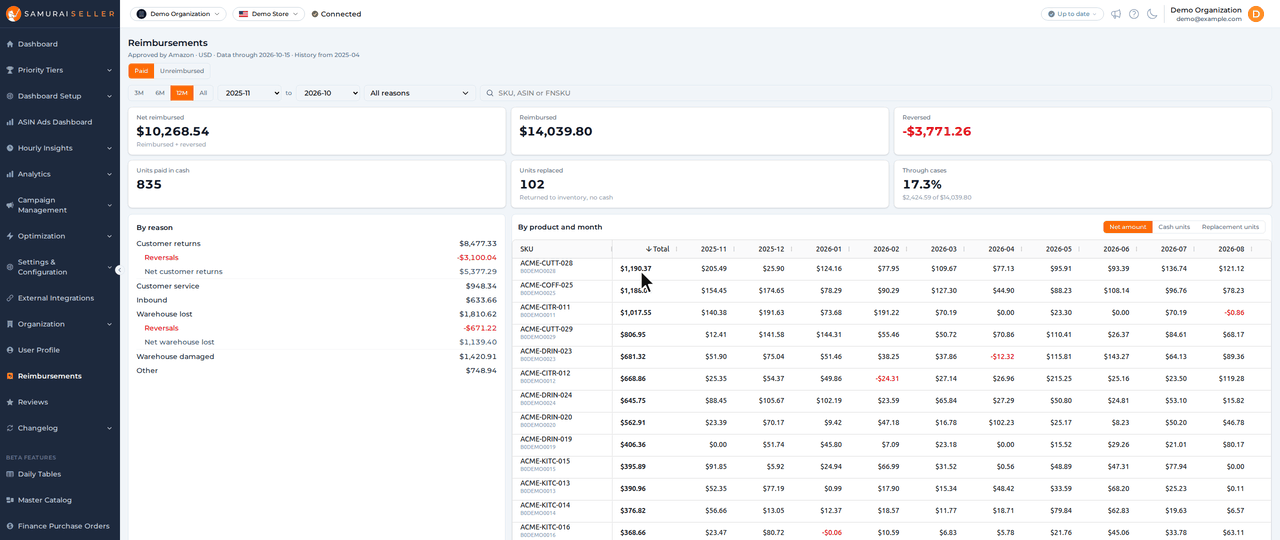Open the User Profile menu item
Image resolution: width=1280 pixels, height=540 pixels.
60,350
